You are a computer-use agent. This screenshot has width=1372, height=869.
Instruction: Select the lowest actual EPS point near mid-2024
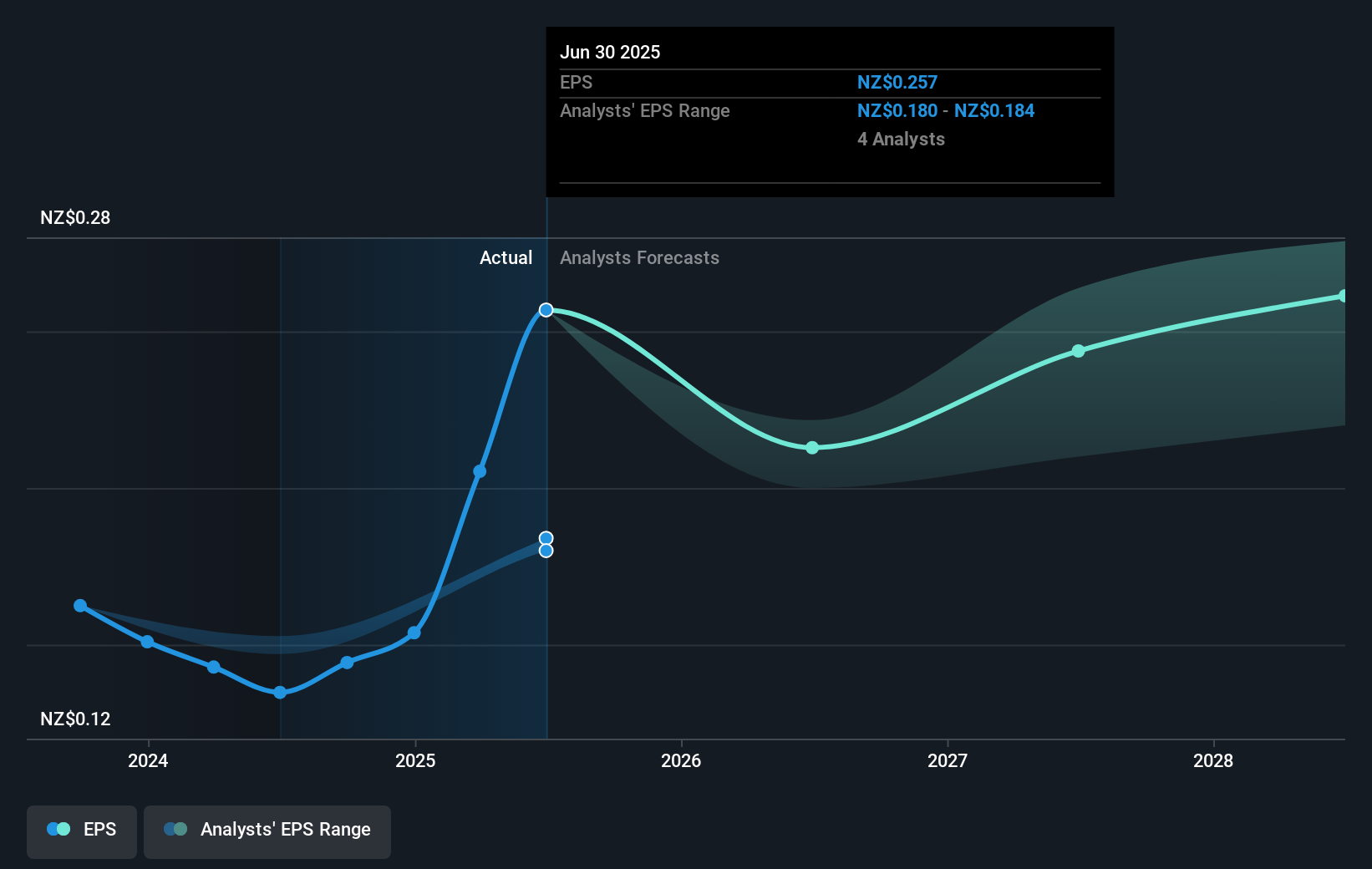point(279,692)
